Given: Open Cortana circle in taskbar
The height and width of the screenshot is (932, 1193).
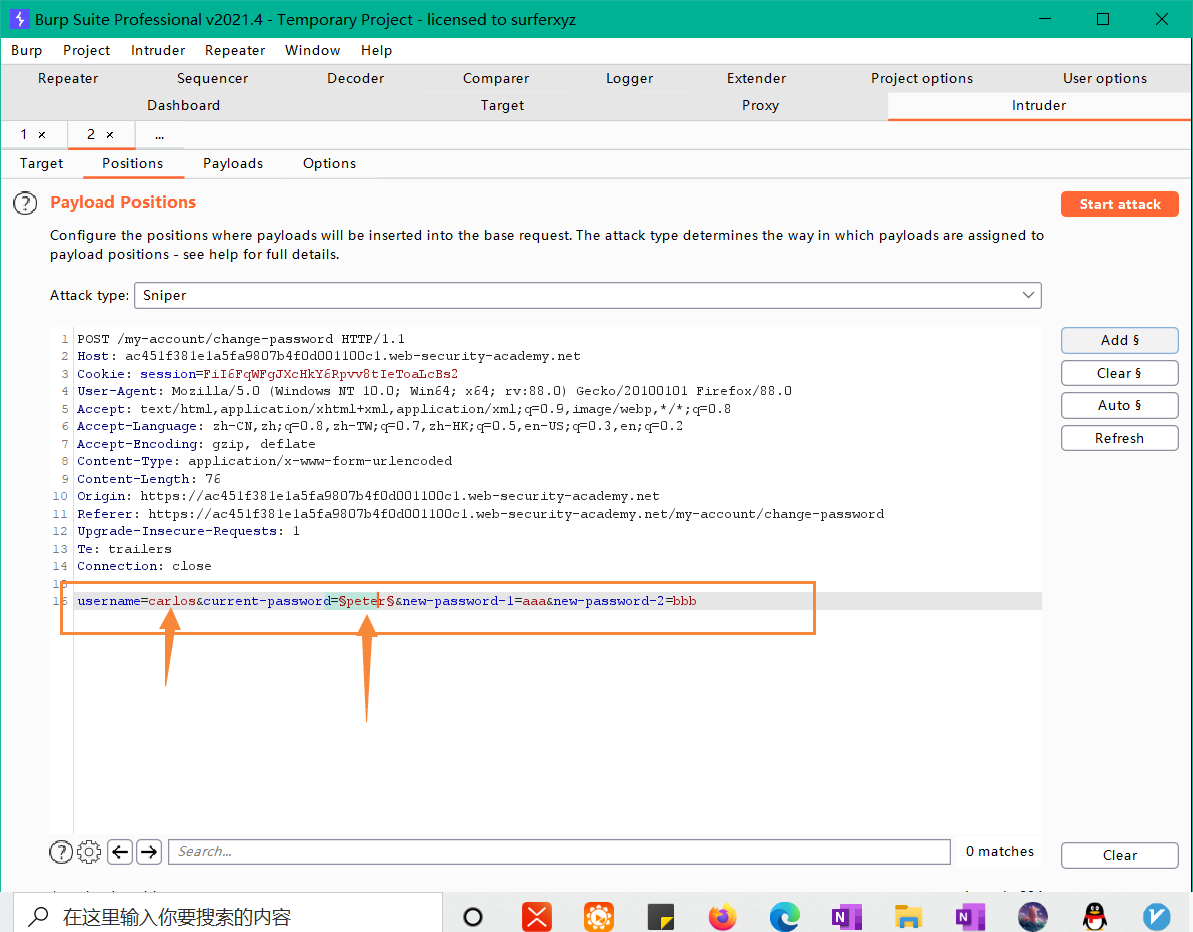Looking at the screenshot, I should coord(472,917).
